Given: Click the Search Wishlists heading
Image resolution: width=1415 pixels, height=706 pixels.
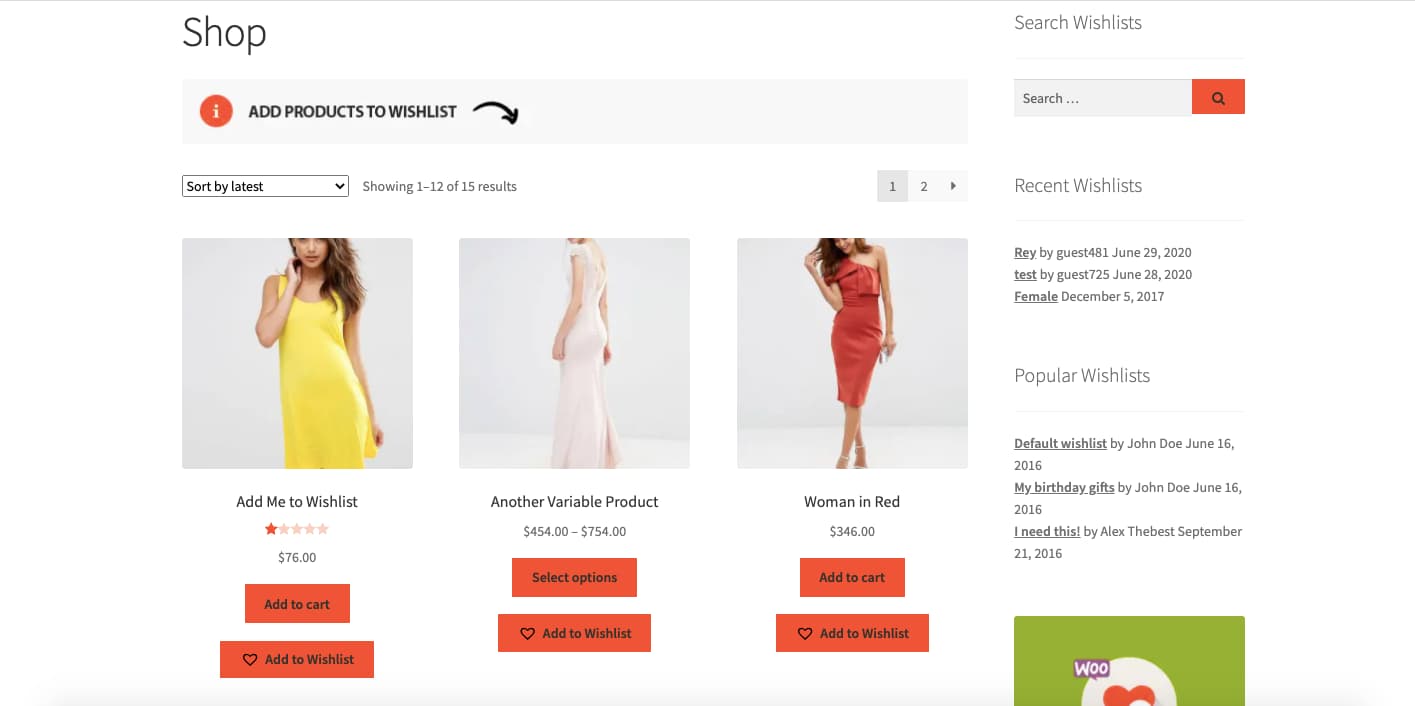Looking at the screenshot, I should click(1078, 22).
